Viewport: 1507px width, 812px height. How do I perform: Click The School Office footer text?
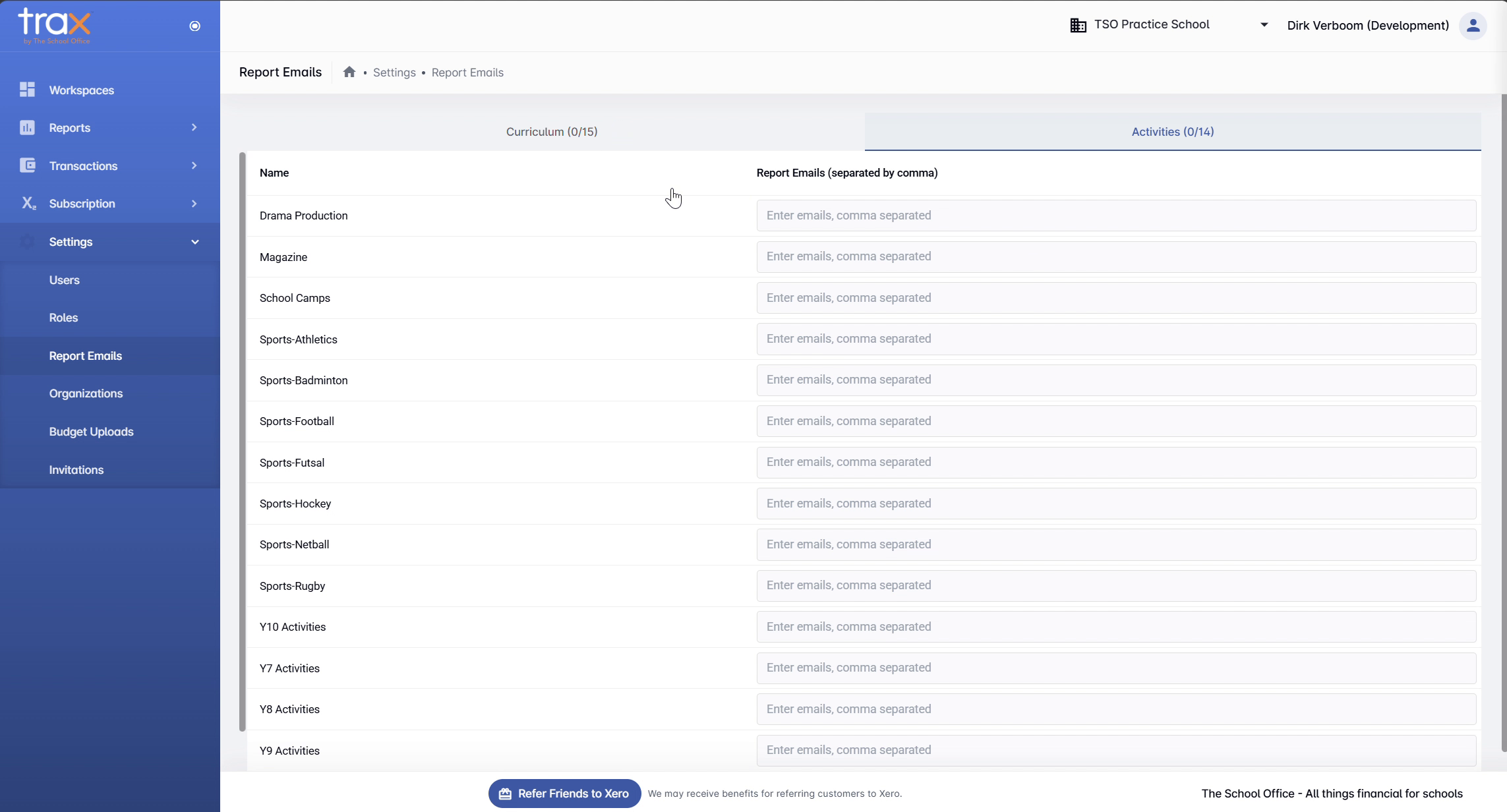click(x=1332, y=794)
